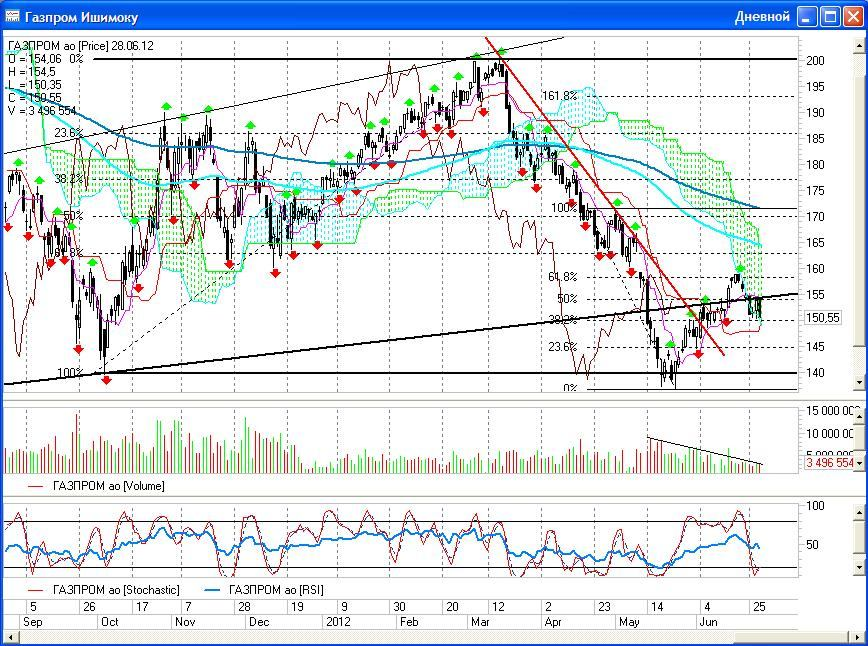Click the 200 price axis label
The image size is (868, 646).
point(815,60)
